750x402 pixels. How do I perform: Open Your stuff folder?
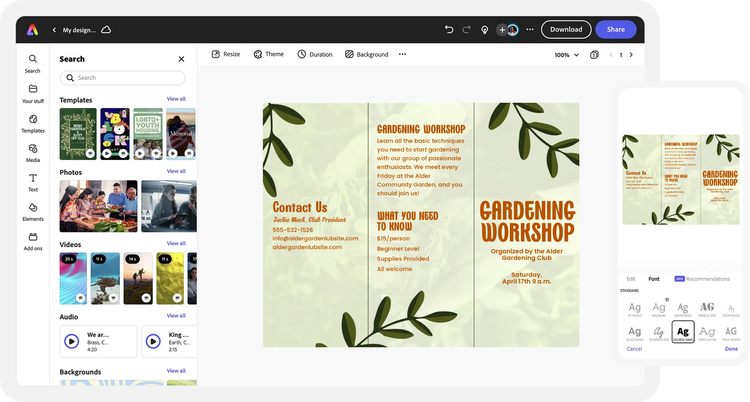click(33, 93)
